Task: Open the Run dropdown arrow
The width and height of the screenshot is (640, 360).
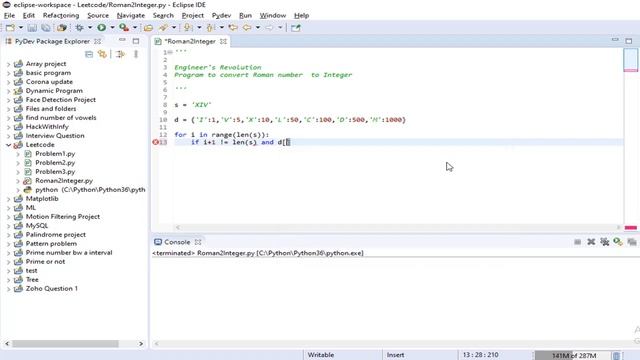Action: [x=112, y=28]
